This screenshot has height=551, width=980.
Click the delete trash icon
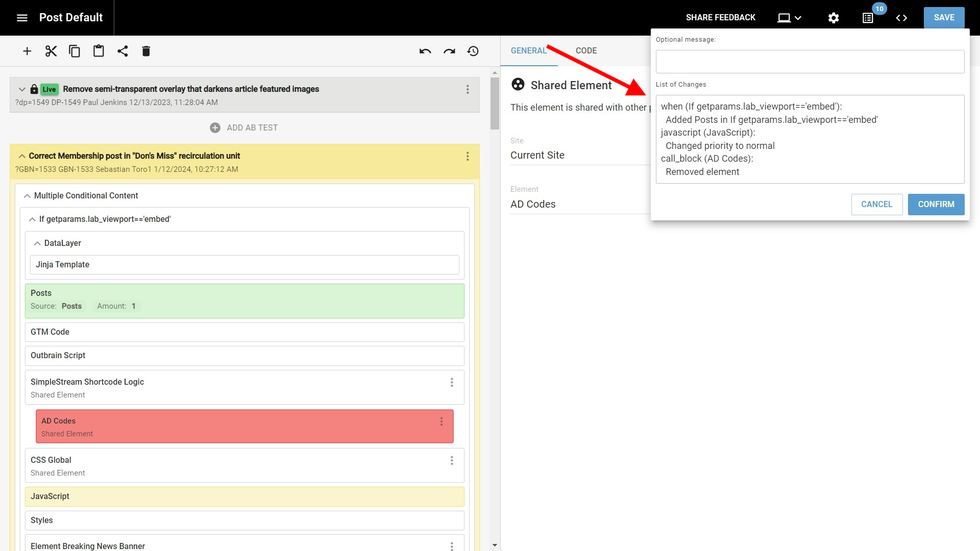point(146,51)
